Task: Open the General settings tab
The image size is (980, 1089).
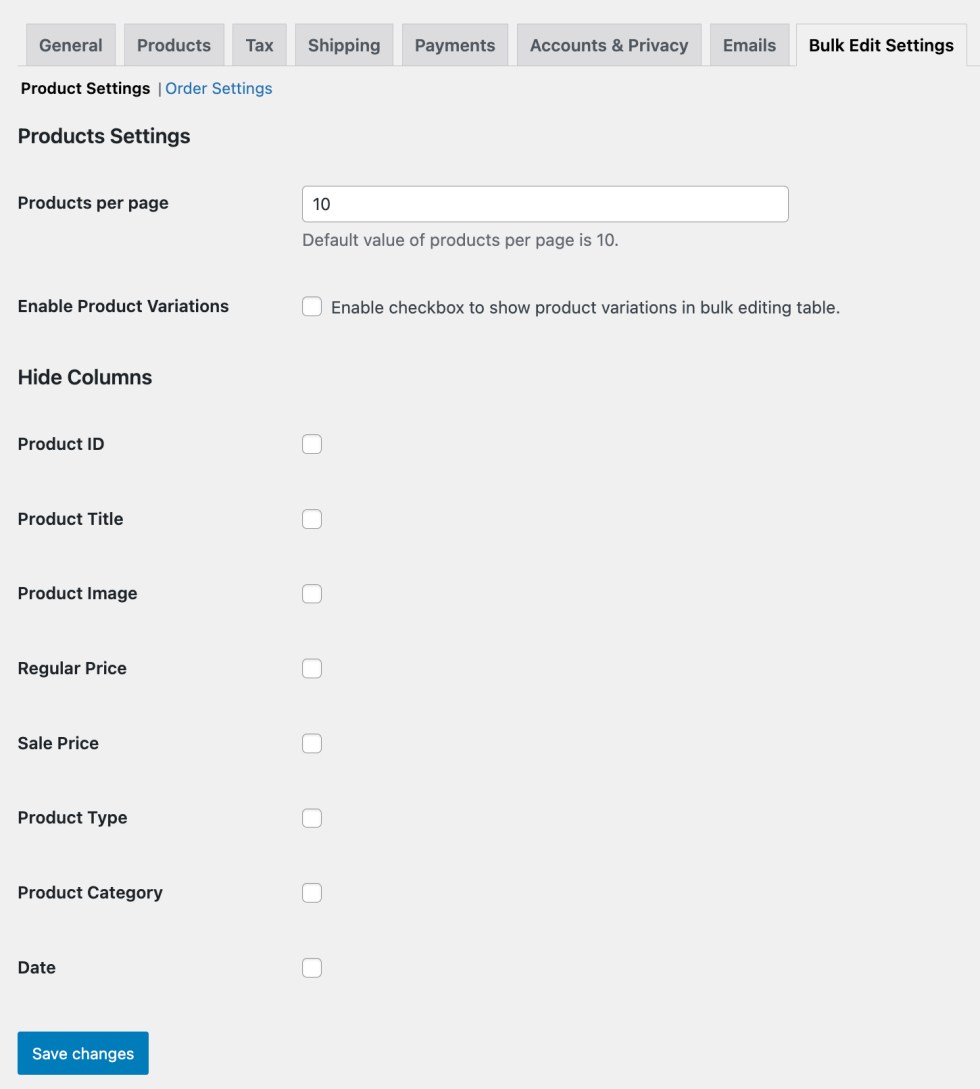Action: point(70,45)
